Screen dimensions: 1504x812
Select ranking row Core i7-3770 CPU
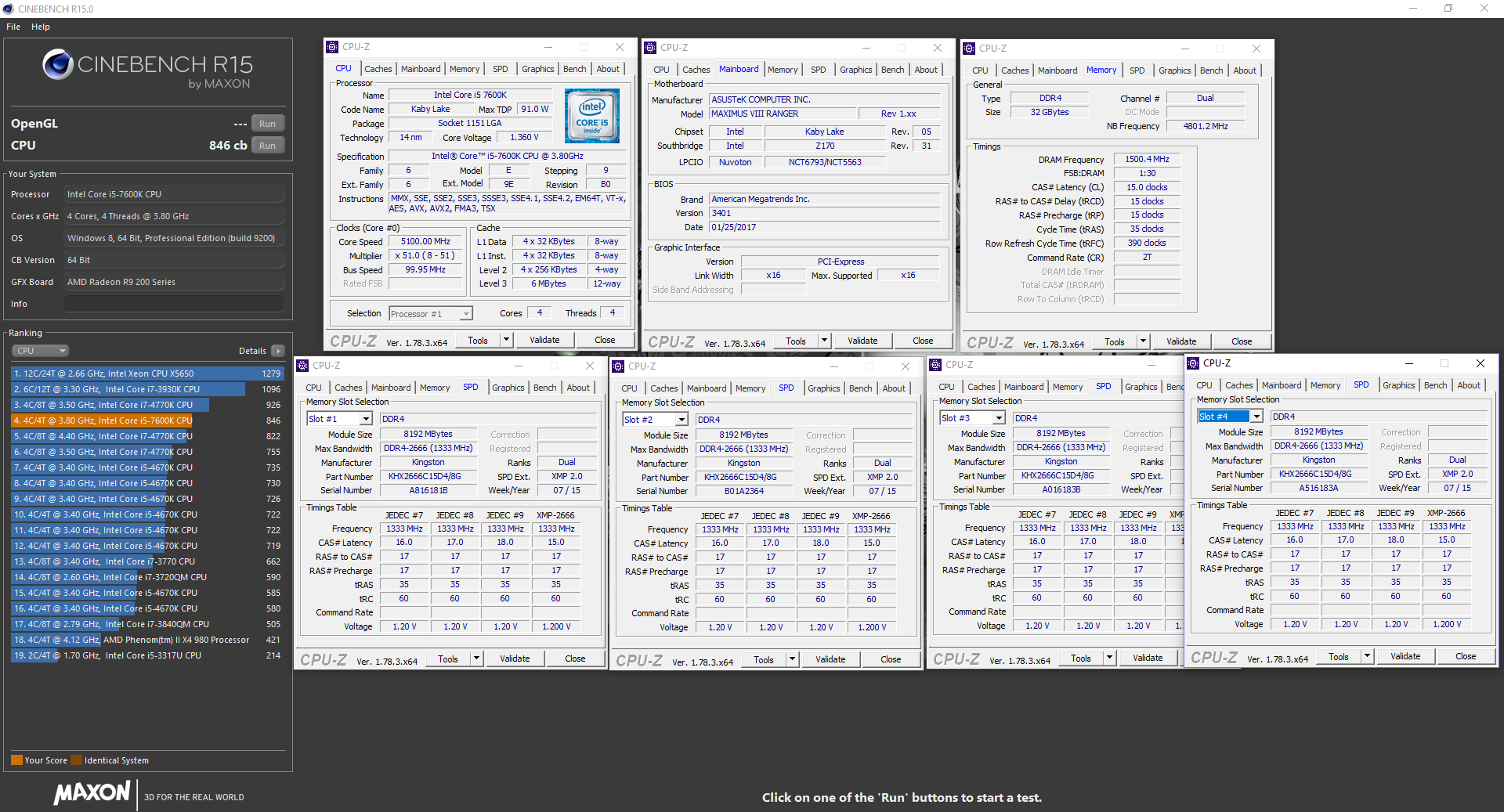point(146,561)
